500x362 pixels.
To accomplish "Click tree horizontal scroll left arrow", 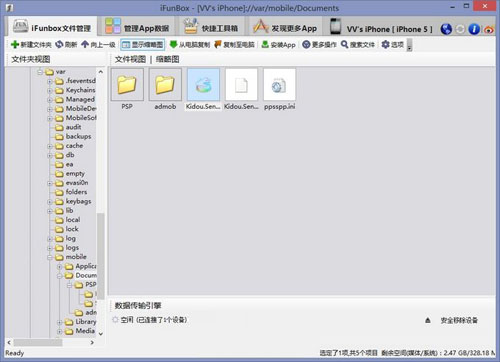I will coord(9,342).
